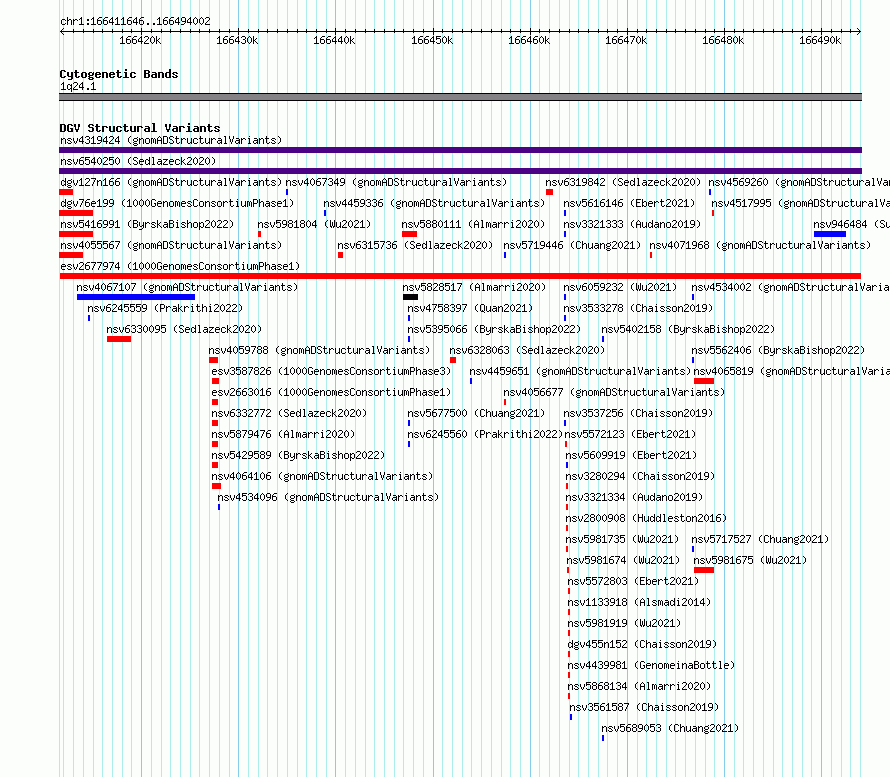Click the nsv4319424 purple variant bar
This screenshot has height=777, width=890.
[x=460, y=150]
